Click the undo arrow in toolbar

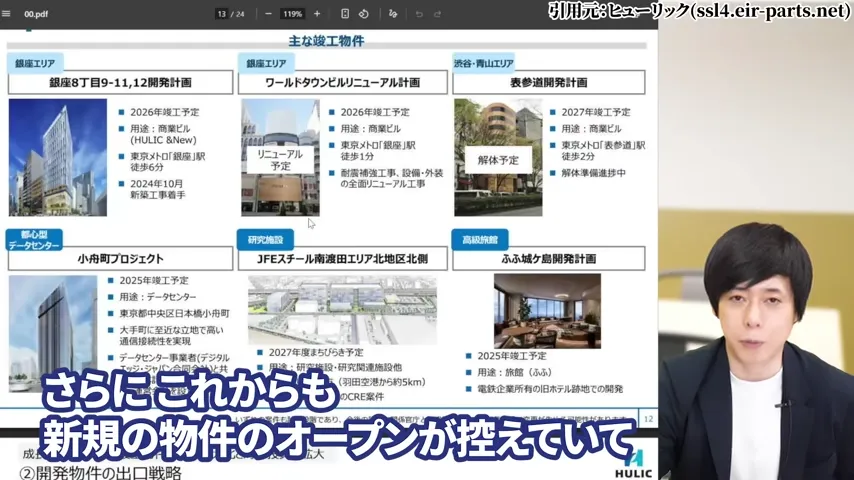coord(419,14)
